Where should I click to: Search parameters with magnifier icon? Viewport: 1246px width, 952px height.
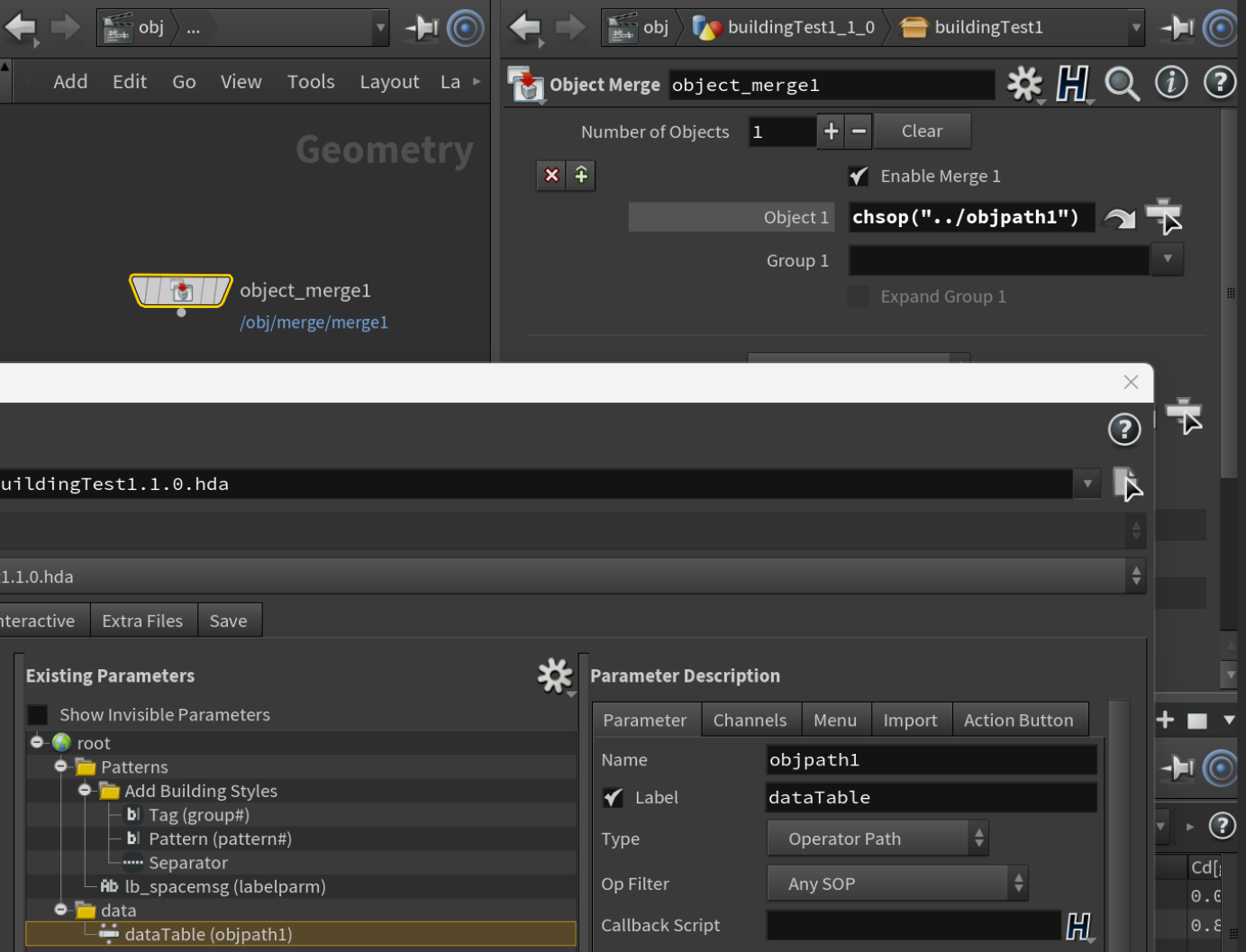click(1122, 84)
